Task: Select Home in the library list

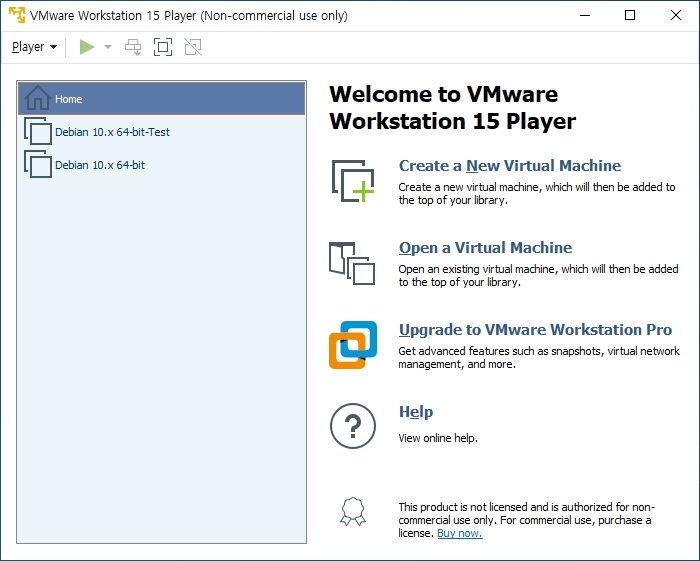Action: tap(162, 99)
